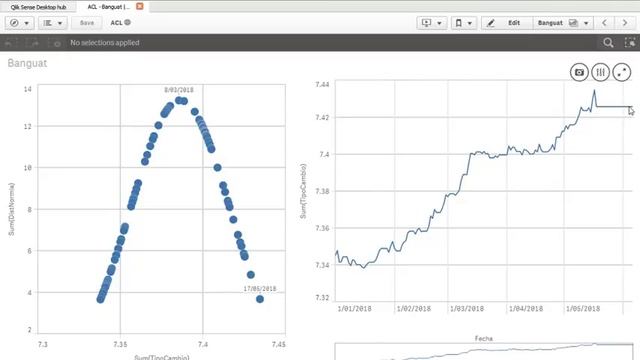
Task: Click the Banguat sheet title
Action: [x=27, y=63]
